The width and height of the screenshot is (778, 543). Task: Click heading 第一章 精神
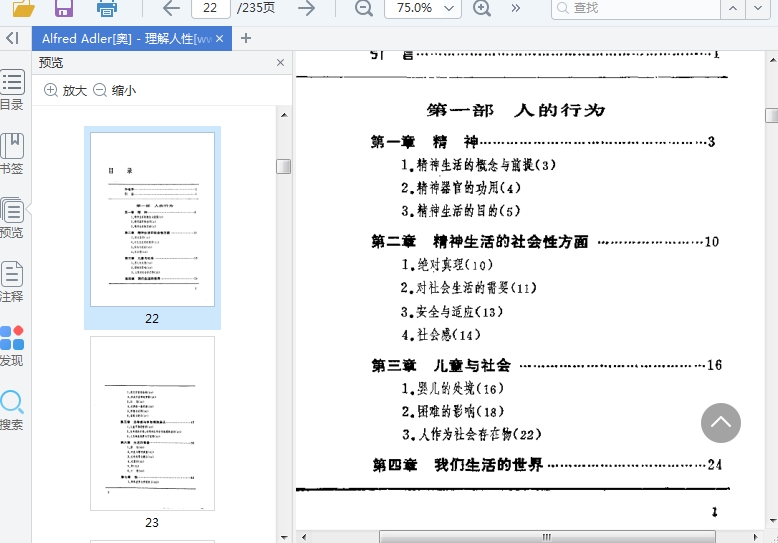tap(424, 142)
